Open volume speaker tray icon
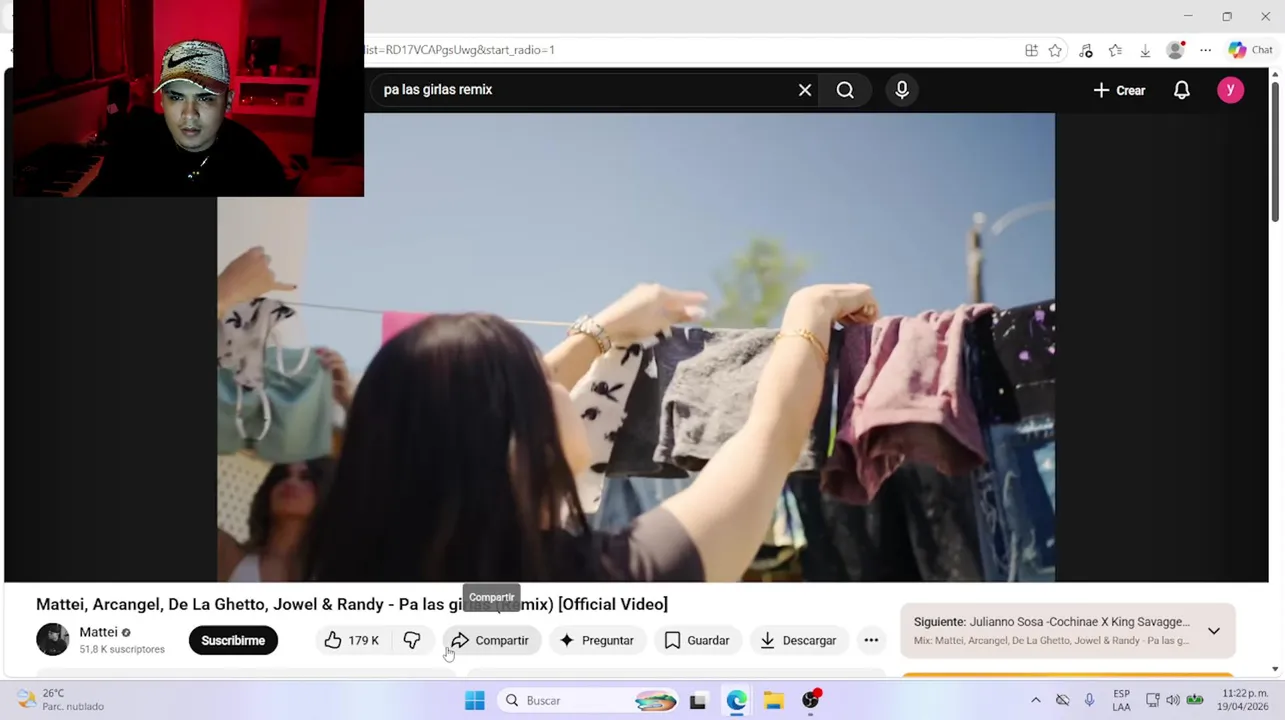This screenshot has width=1285, height=720. (1173, 700)
